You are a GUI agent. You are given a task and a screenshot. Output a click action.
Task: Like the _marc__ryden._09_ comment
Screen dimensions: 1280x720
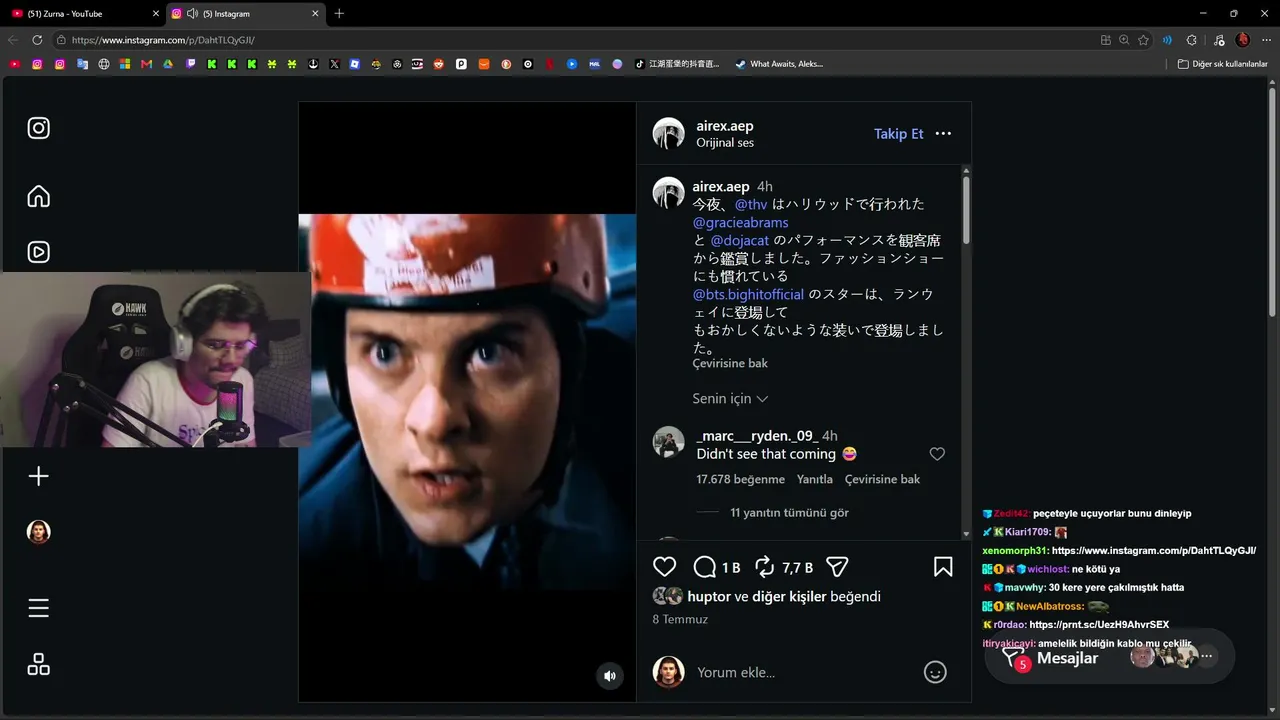[x=937, y=454]
